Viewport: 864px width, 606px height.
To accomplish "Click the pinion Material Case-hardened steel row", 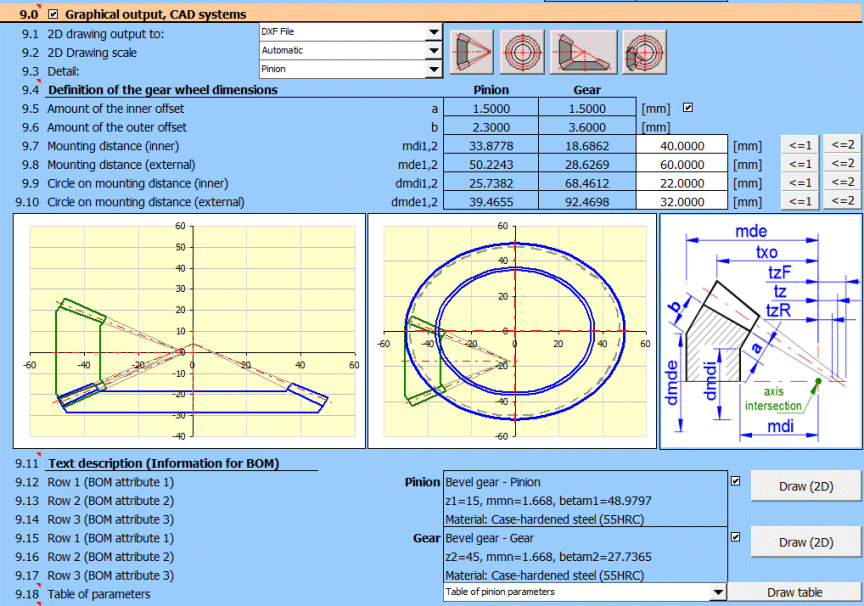I will pyautogui.click(x=585, y=519).
